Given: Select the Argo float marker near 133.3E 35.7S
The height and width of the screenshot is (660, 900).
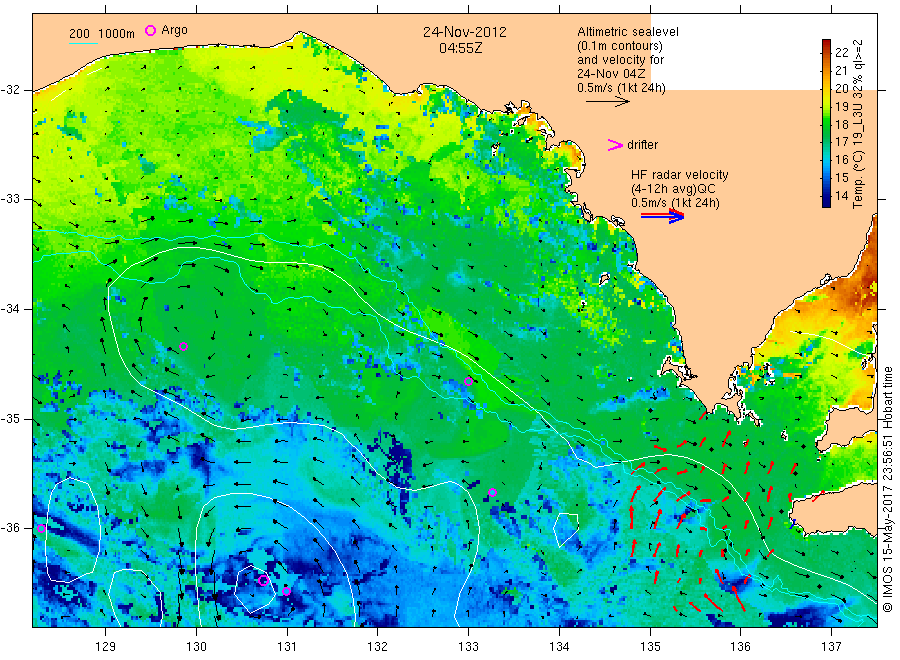Looking at the screenshot, I should [492, 492].
